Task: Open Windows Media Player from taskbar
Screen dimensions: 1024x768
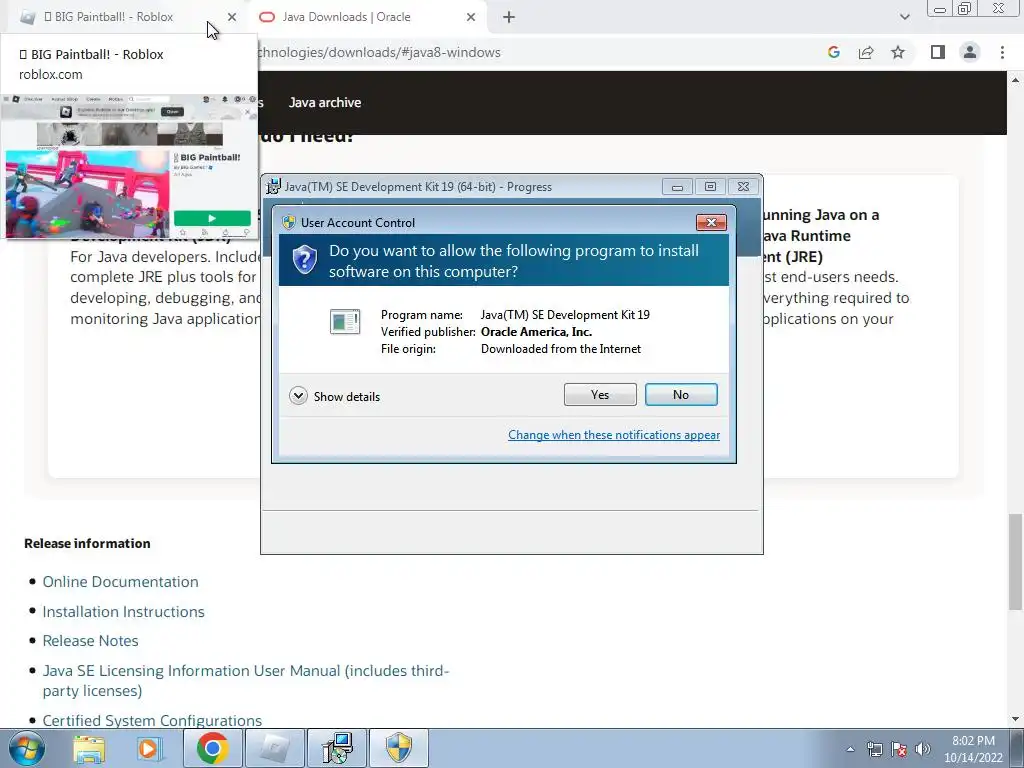Action: point(150,749)
